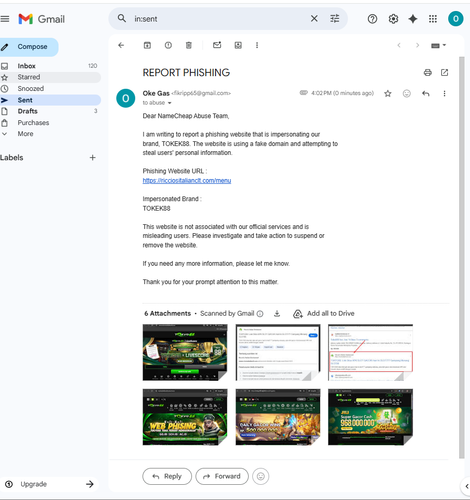
Task: Click Add all to Drive
Action: pos(324,314)
